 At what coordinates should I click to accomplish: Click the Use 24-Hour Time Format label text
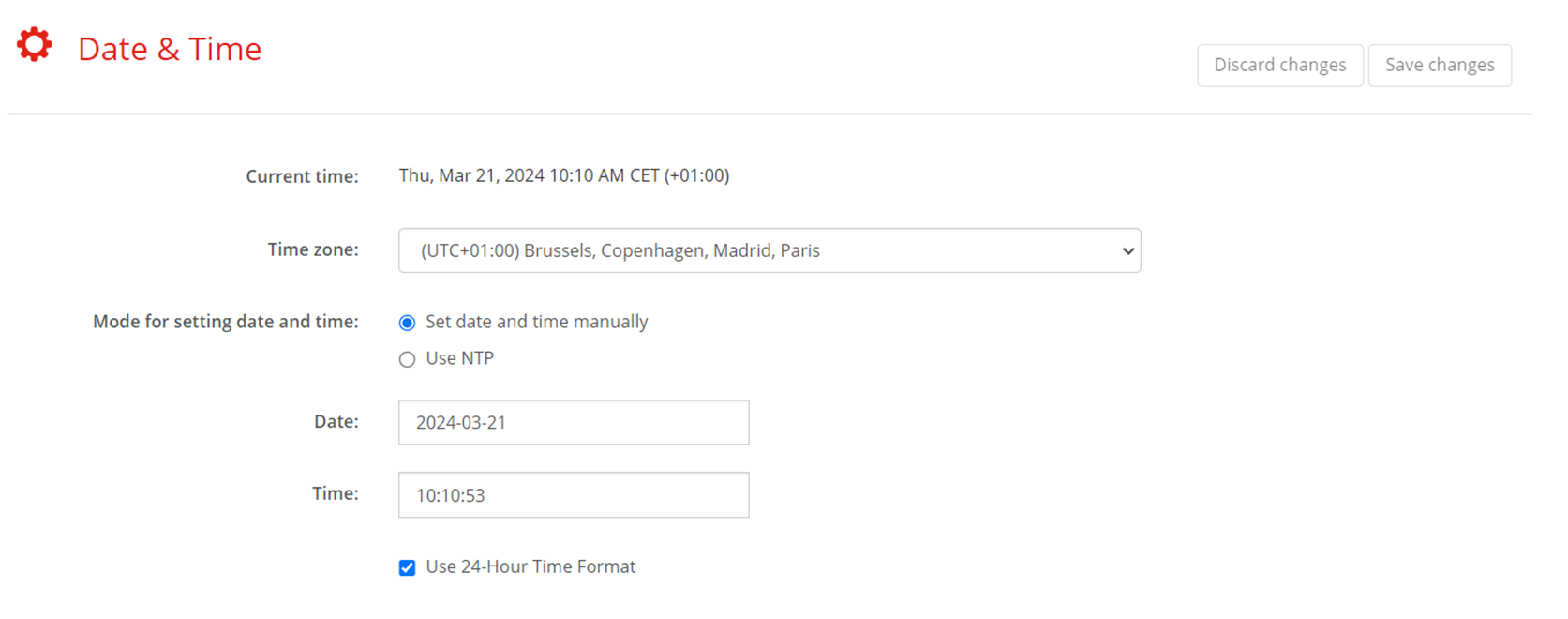[x=530, y=566]
